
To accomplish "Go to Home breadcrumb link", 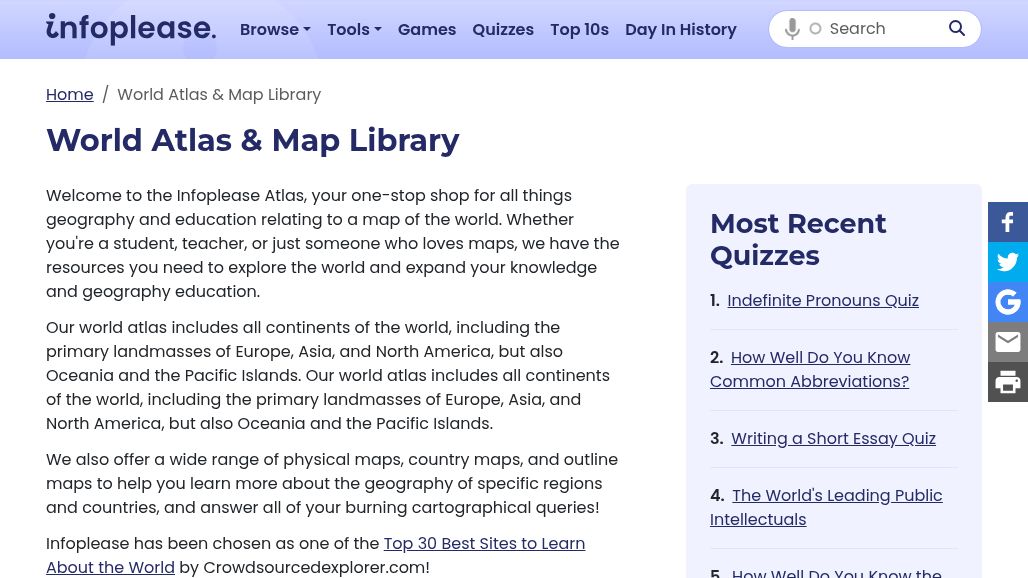I will [69, 94].
